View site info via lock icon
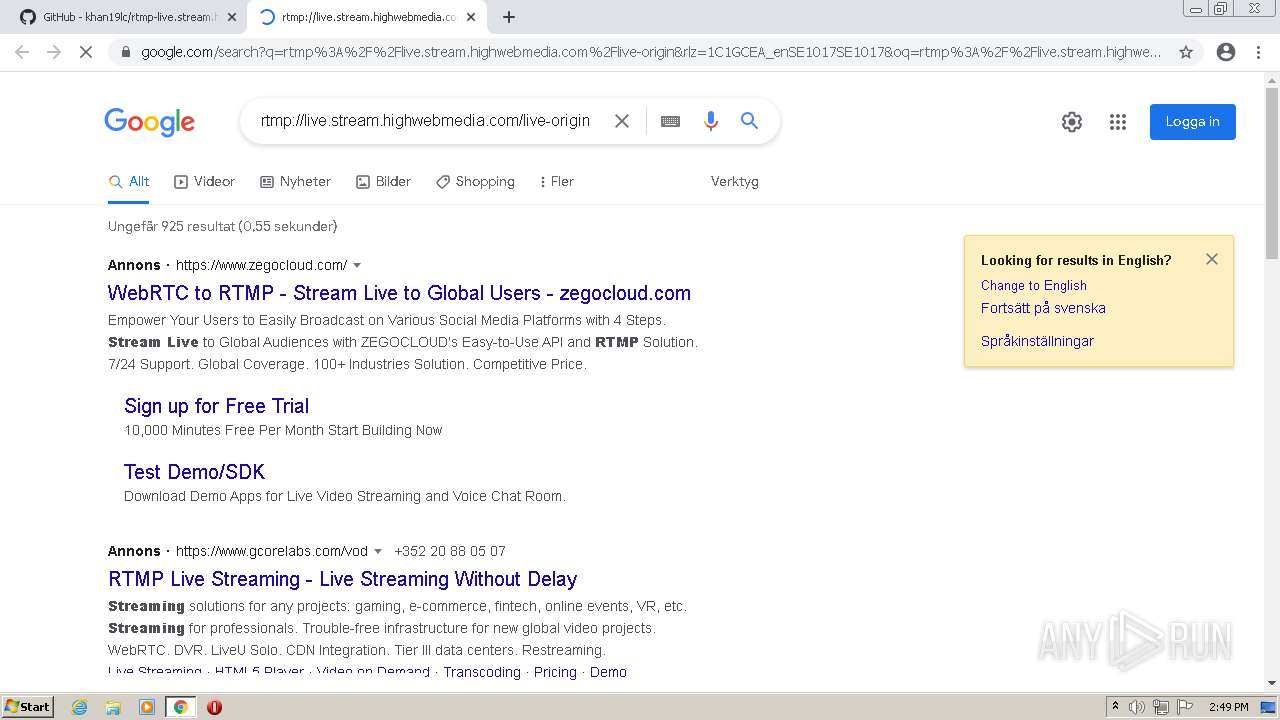The height and width of the screenshot is (720, 1280). coord(126,52)
